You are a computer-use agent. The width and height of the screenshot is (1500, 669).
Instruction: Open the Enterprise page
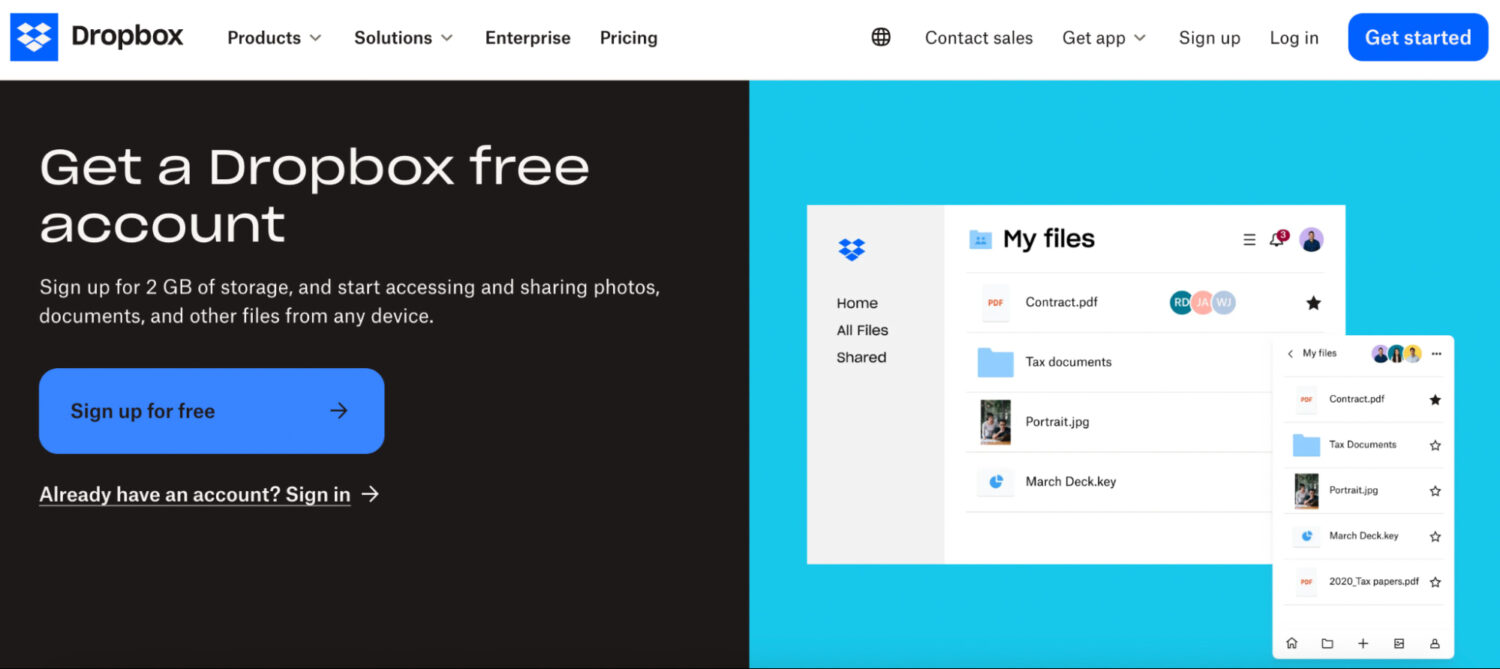pyautogui.click(x=528, y=38)
